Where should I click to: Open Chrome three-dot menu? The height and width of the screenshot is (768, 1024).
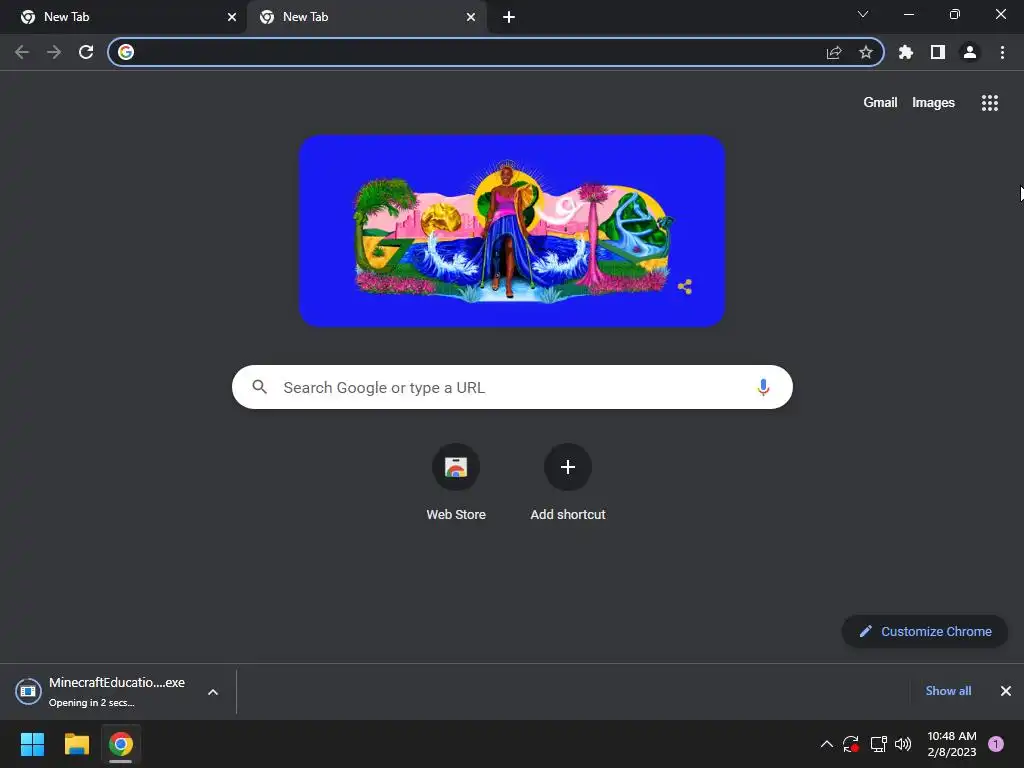(x=1002, y=52)
